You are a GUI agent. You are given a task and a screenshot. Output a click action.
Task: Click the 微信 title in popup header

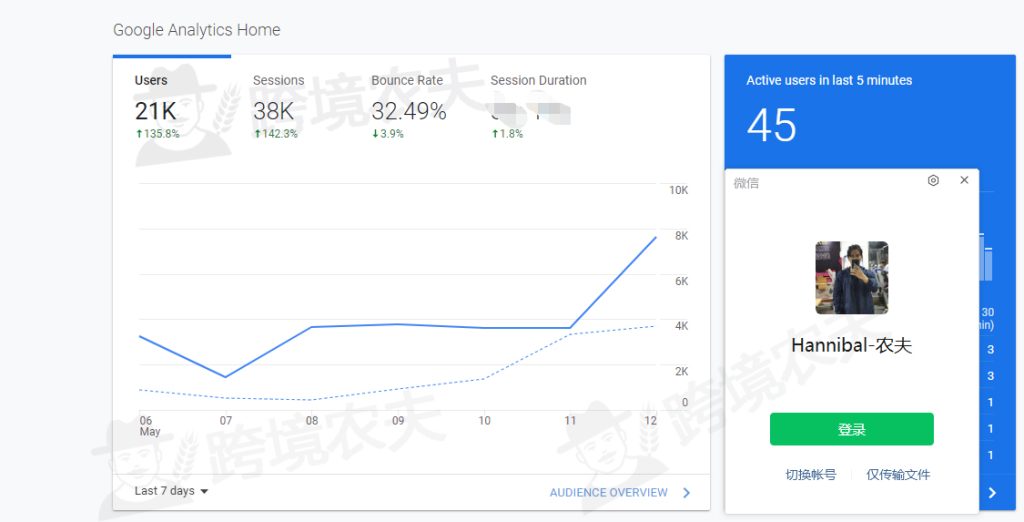[746, 183]
